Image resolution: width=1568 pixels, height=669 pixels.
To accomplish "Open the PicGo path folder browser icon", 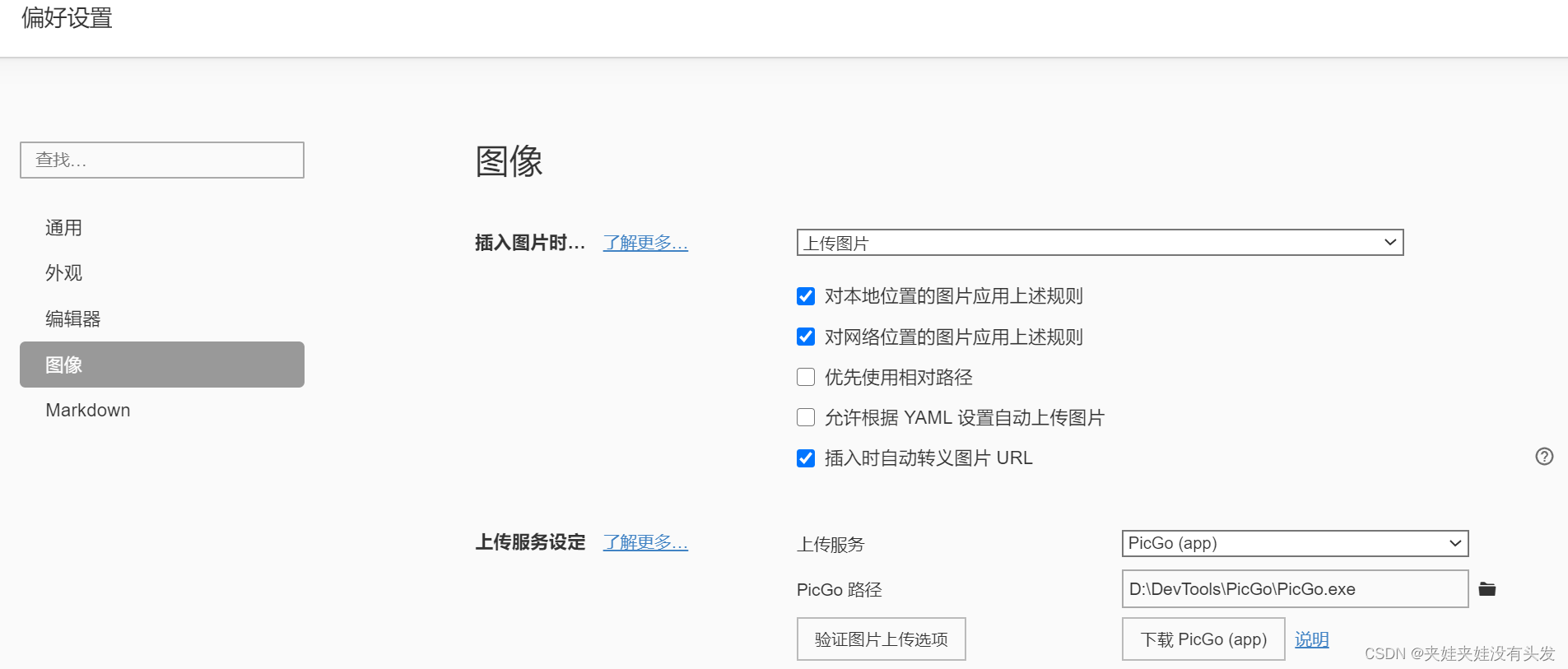I will click(x=1487, y=589).
